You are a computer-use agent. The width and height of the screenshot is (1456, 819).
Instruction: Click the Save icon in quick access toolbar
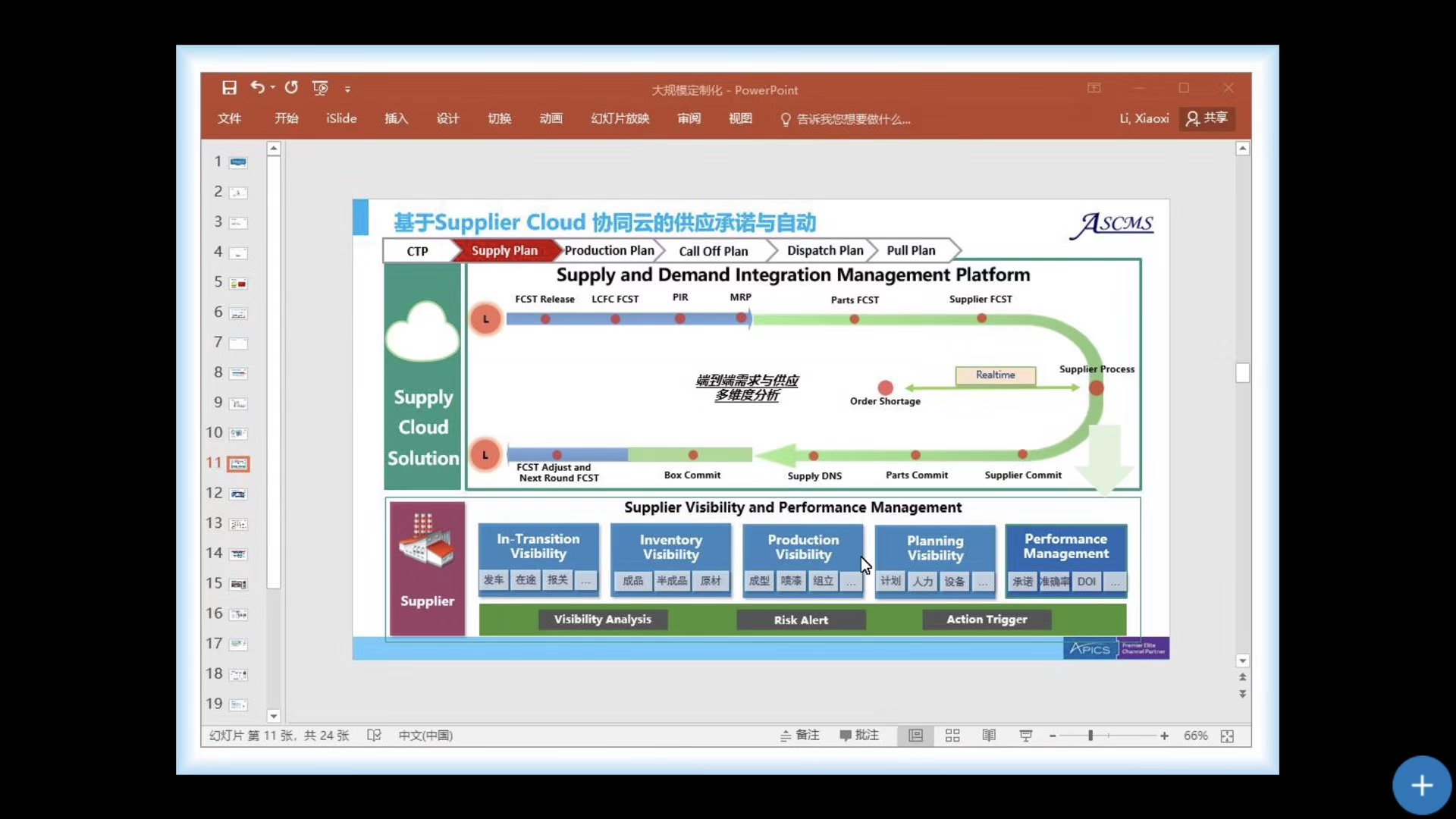point(229,88)
